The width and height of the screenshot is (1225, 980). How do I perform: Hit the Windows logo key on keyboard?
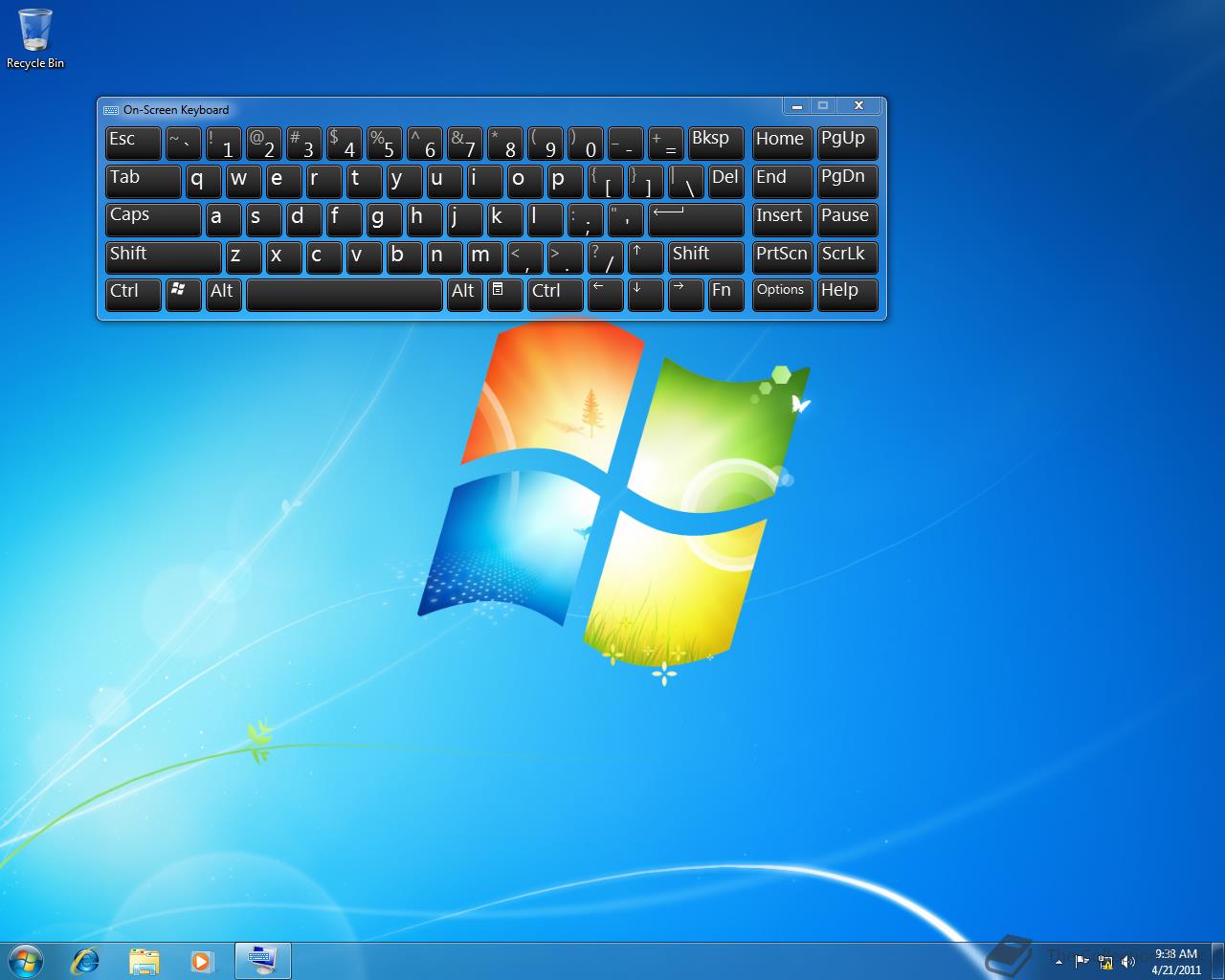tap(183, 295)
